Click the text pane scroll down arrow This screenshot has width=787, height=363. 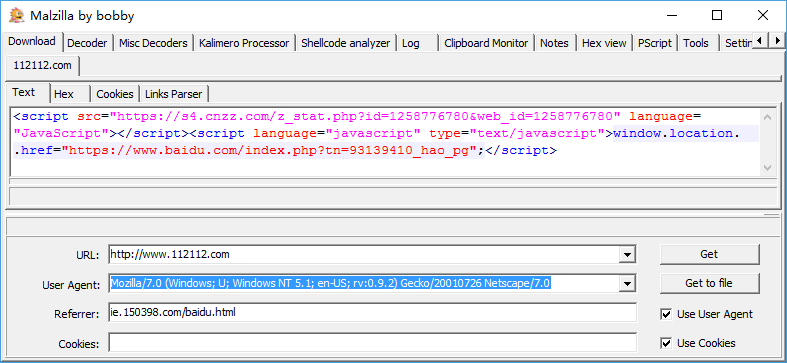(x=767, y=167)
